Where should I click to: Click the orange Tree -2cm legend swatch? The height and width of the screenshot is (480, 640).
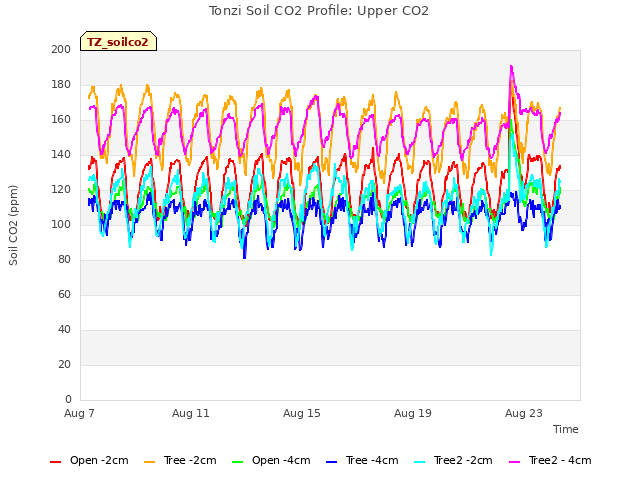pos(149,462)
